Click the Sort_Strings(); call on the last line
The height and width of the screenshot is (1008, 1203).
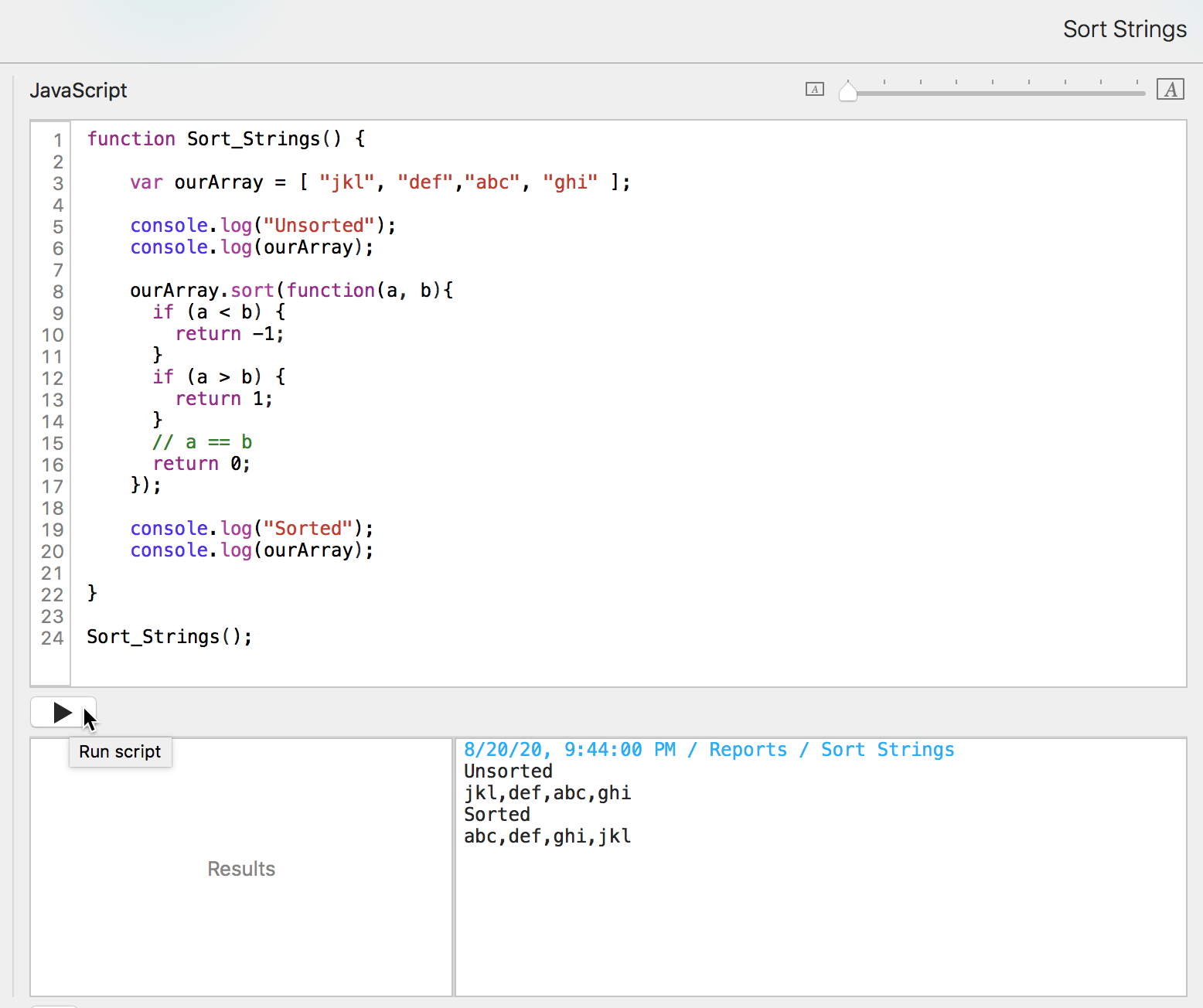(x=169, y=637)
